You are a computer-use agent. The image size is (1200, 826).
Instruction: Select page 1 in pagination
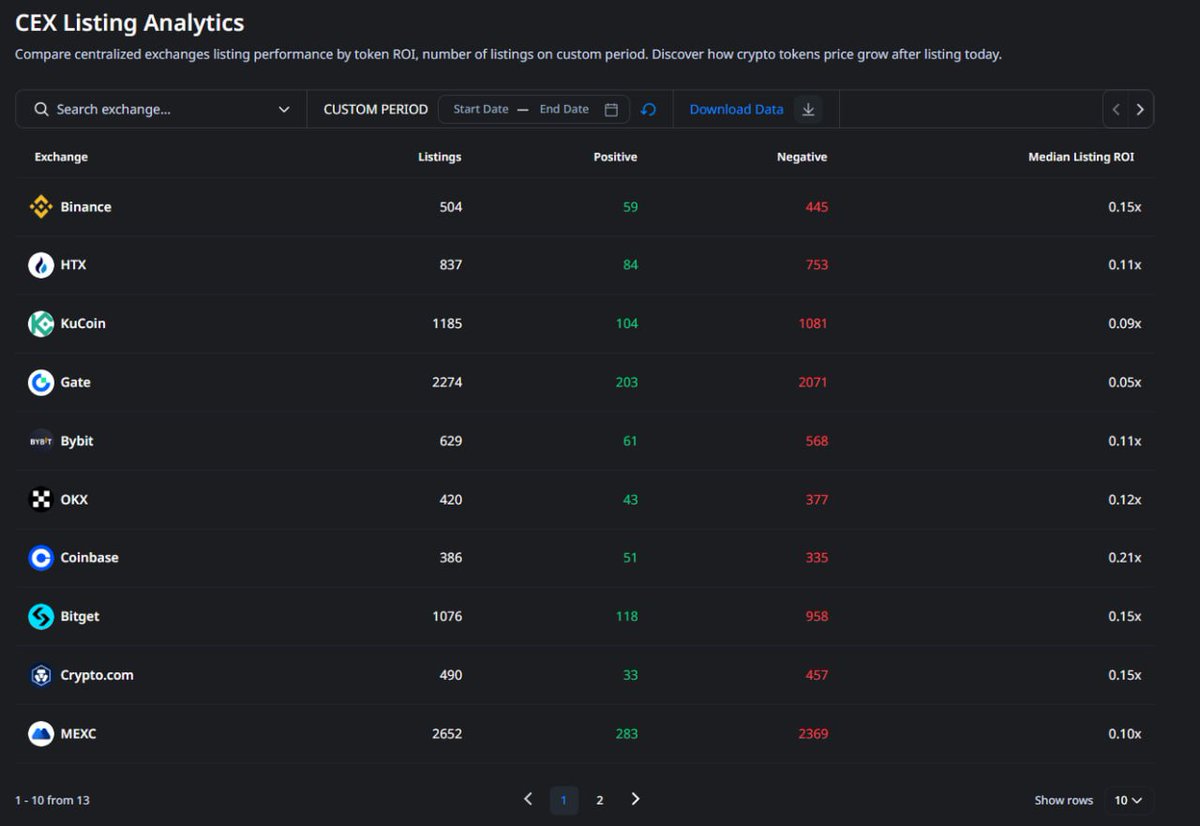pos(564,800)
